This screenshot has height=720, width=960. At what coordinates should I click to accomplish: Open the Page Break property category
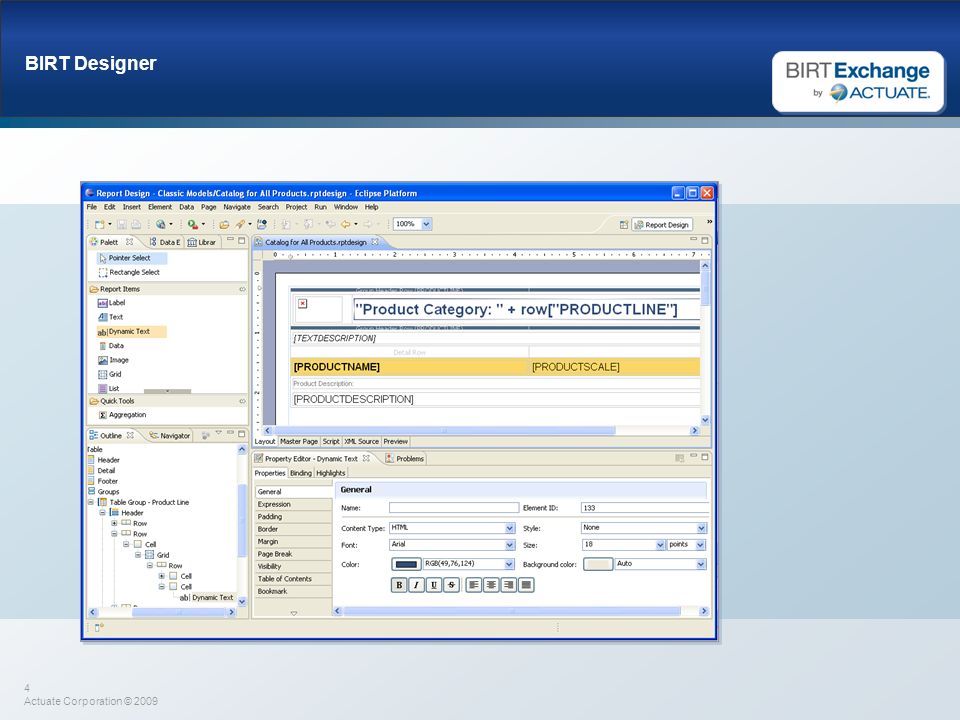[293, 554]
